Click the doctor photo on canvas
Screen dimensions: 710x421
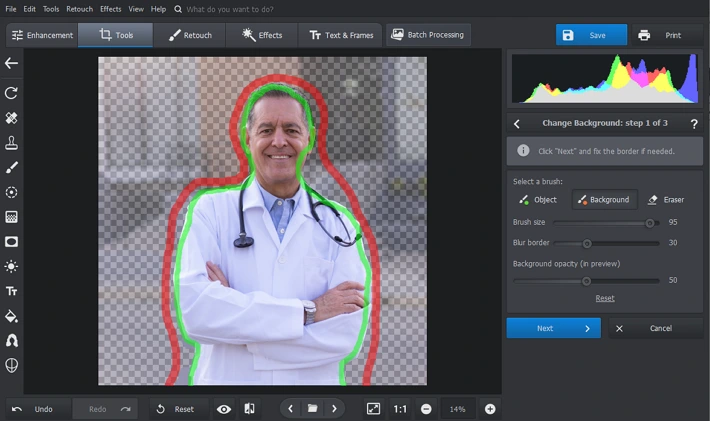tap(263, 221)
